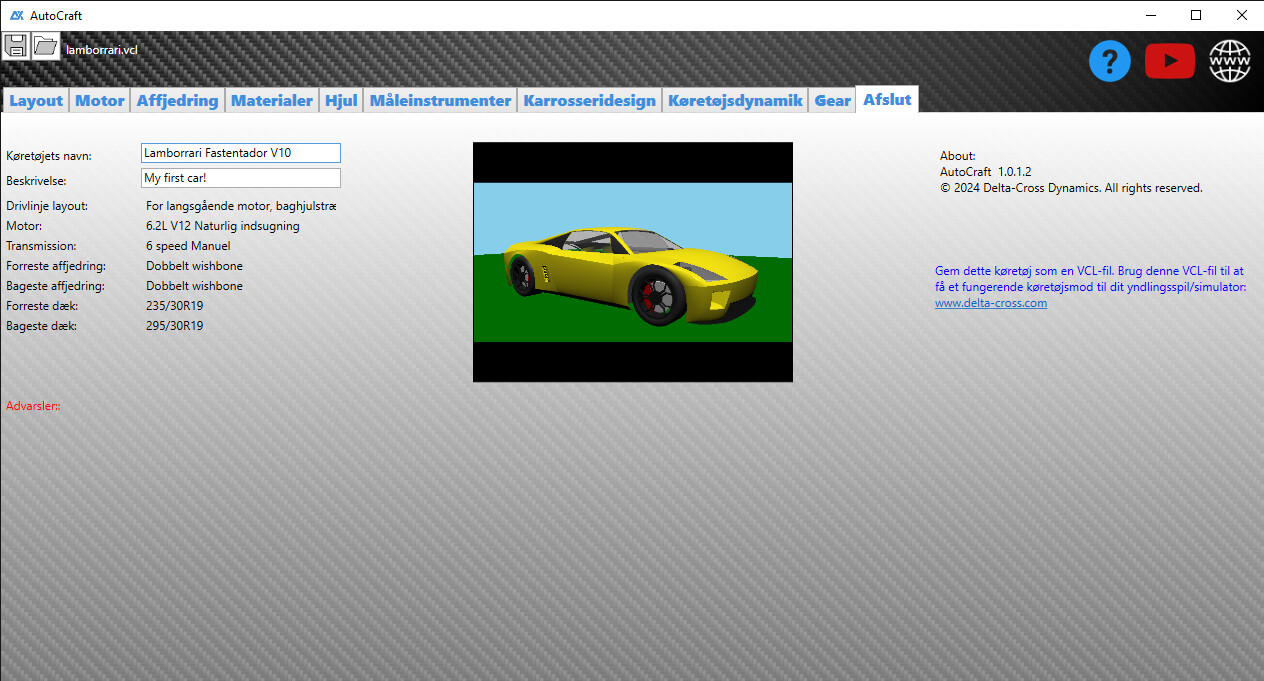Viewport: 1264px width, 681px height.
Task: Open help via the blue question mark icon
Action: (1109, 62)
